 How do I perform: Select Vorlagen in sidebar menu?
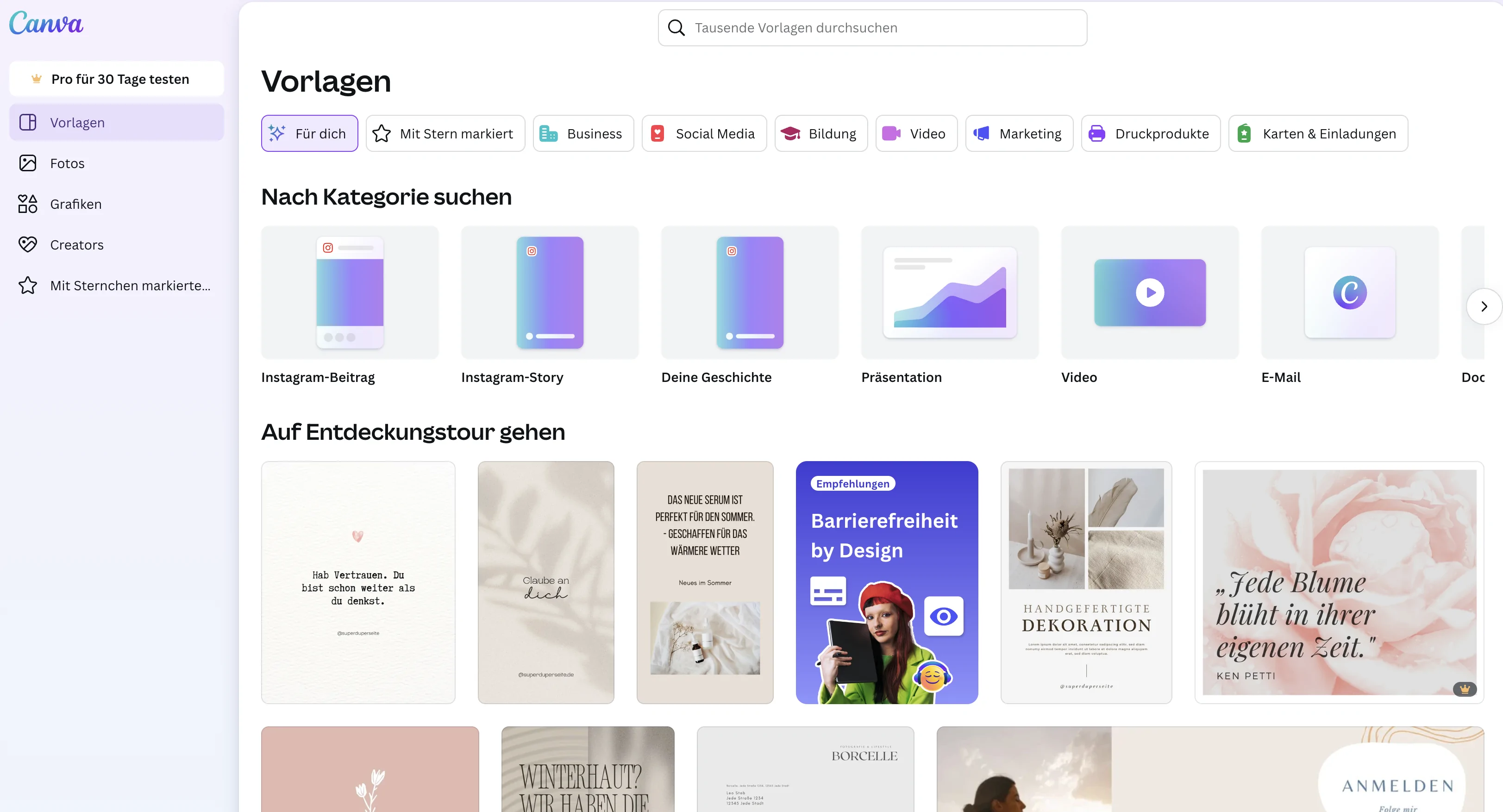pos(77,123)
